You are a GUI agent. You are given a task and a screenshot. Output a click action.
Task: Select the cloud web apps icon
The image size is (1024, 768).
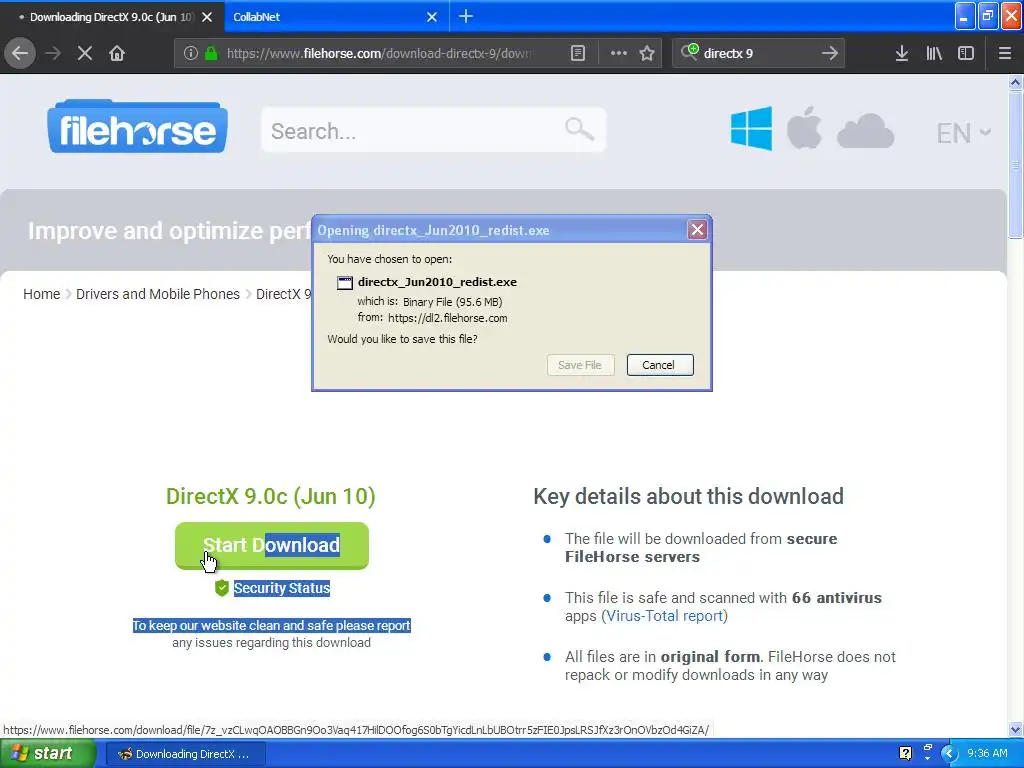point(865,131)
